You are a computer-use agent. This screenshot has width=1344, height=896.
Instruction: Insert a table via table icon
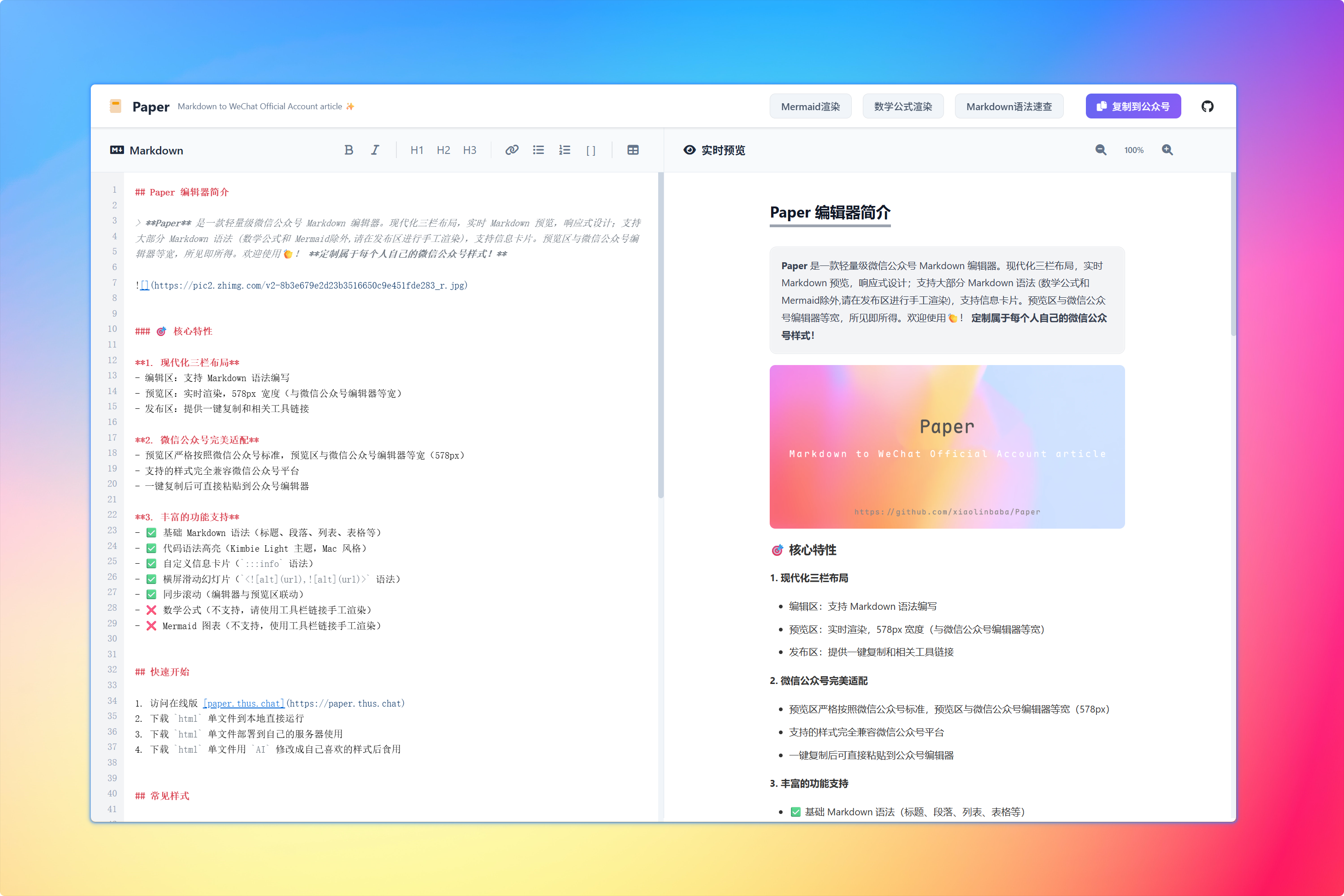coord(632,150)
